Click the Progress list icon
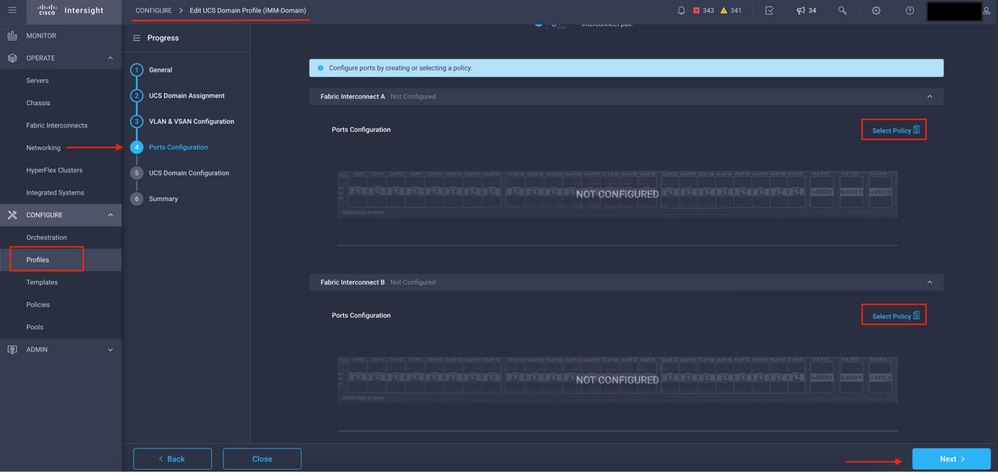The height and width of the screenshot is (473, 998). pos(136,38)
